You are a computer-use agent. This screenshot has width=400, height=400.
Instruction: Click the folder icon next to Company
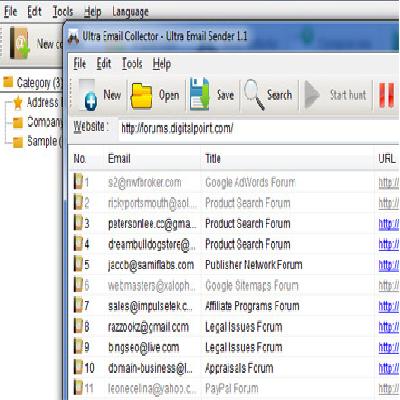tap(18, 122)
